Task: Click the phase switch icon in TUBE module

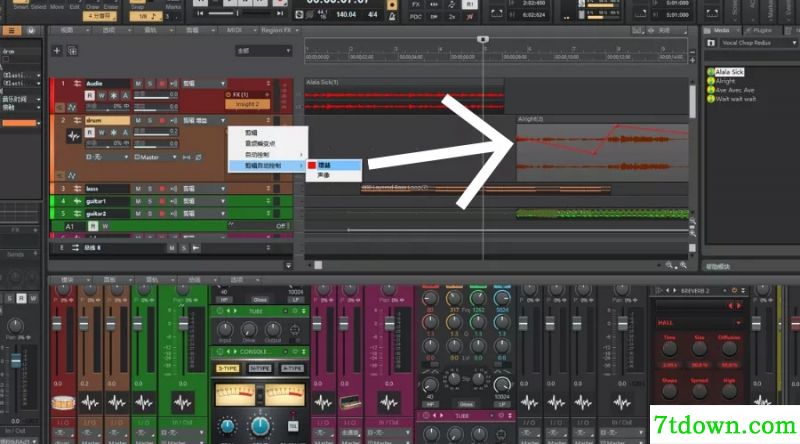Action: pos(295,330)
